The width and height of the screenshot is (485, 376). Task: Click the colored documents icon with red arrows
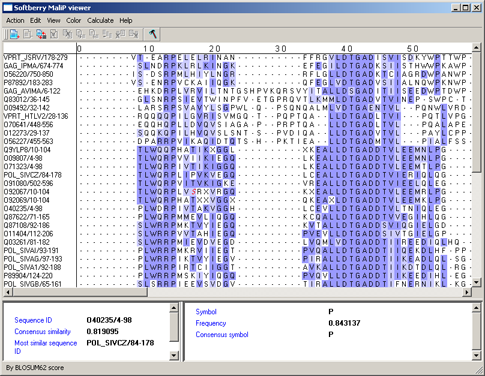click(41, 34)
